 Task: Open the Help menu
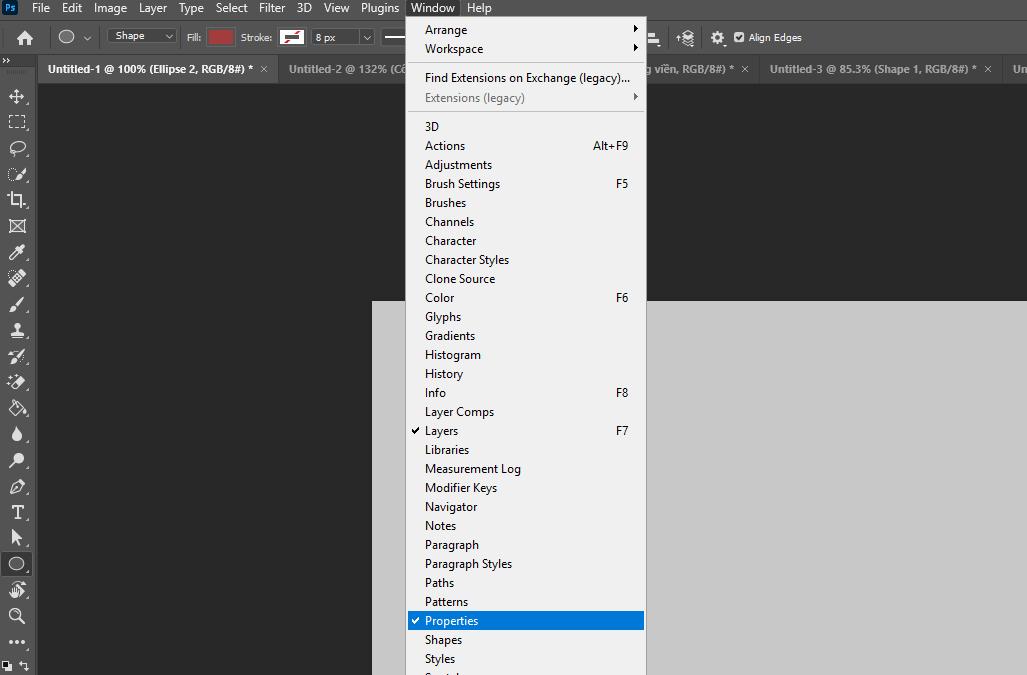click(x=479, y=7)
